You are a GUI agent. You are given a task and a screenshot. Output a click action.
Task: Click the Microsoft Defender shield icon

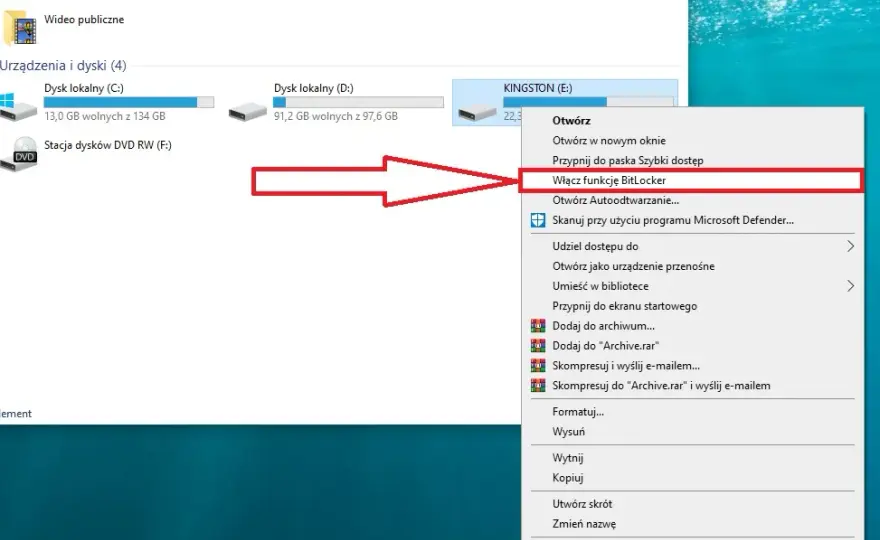point(538,220)
